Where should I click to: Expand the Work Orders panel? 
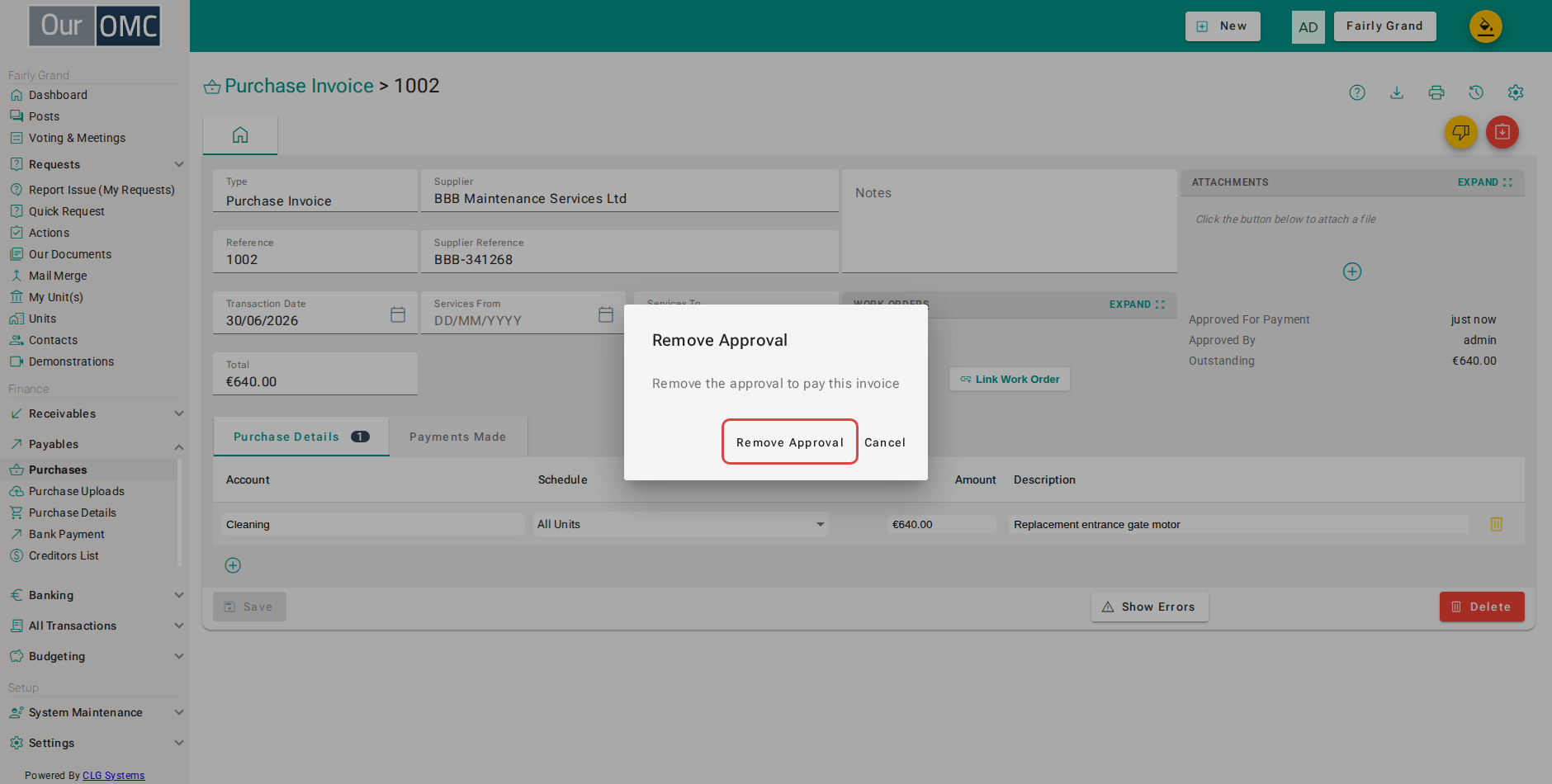tap(1137, 305)
